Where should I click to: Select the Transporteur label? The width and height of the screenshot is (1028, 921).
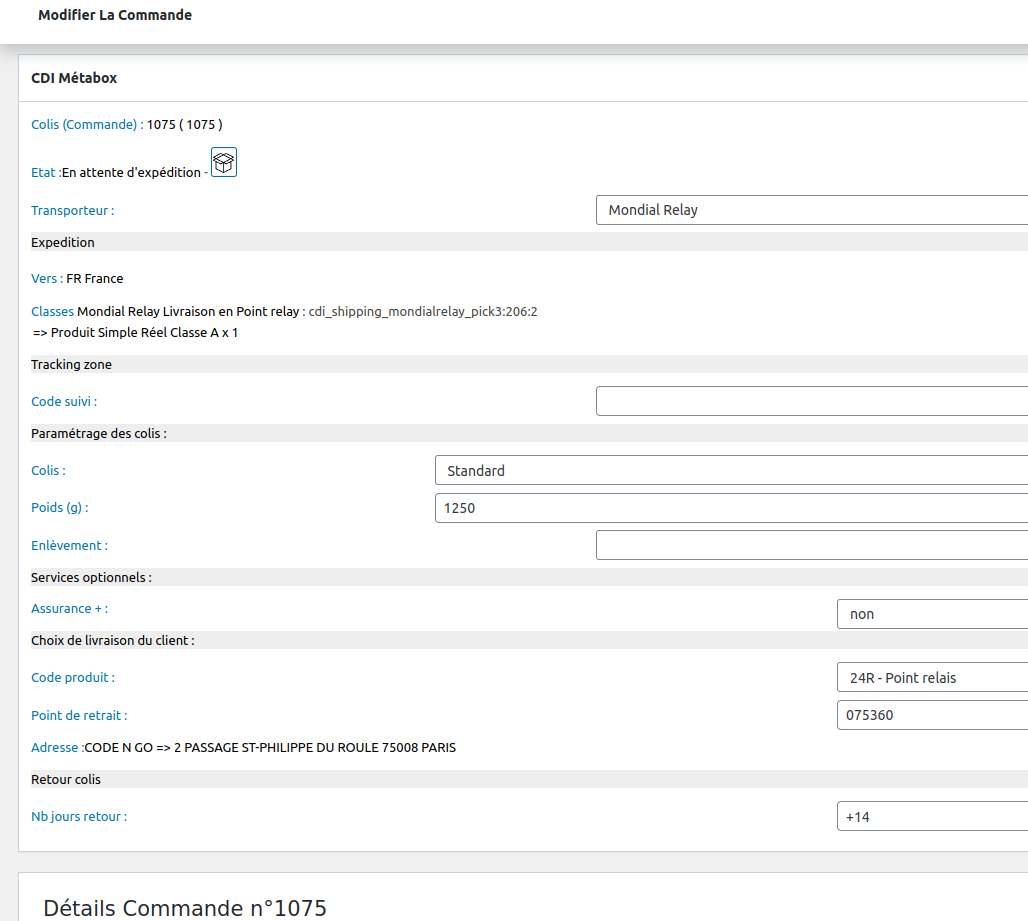click(72, 211)
